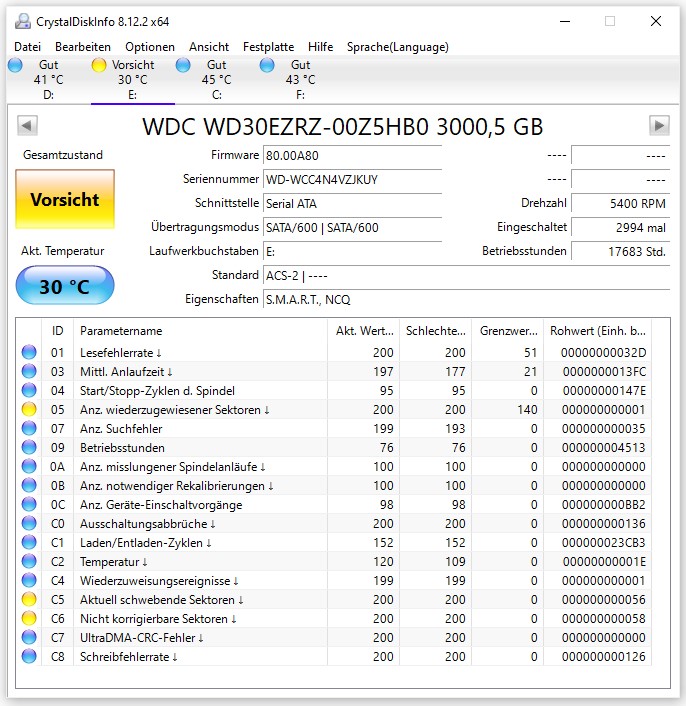Click the Drehzahl value 5400 RPM

click(x=621, y=204)
